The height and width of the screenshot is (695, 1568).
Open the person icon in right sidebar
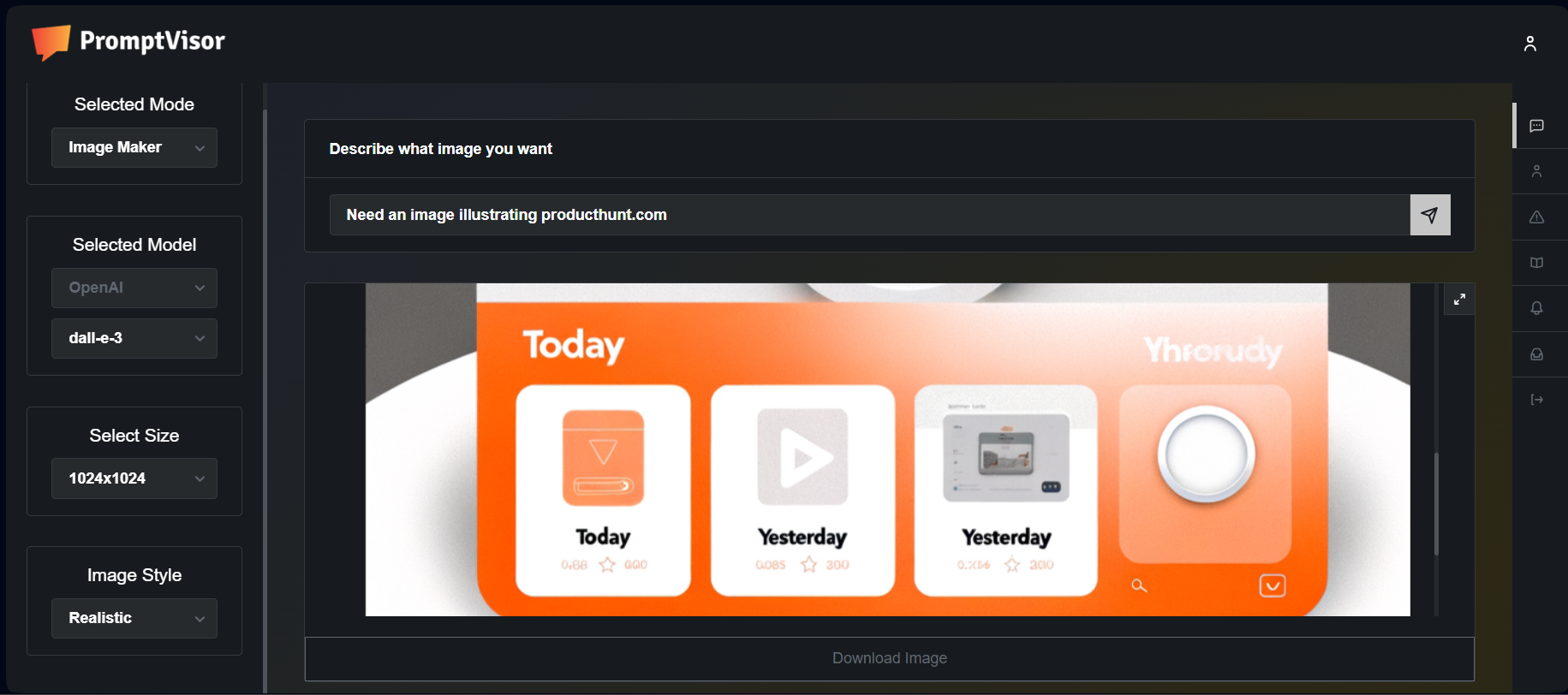pos(1536,171)
